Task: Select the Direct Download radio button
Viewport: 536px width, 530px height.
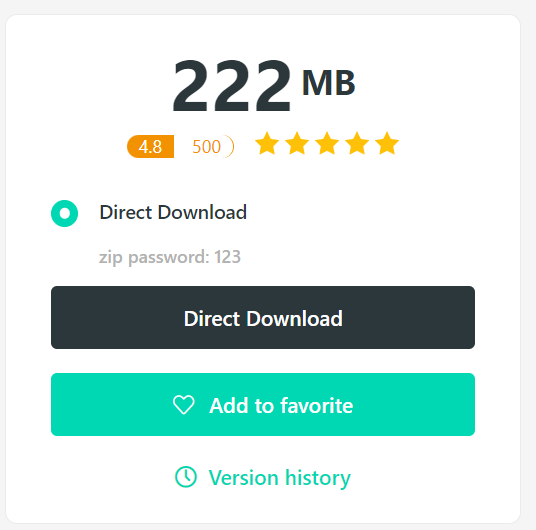Action: (x=64, y=213)
